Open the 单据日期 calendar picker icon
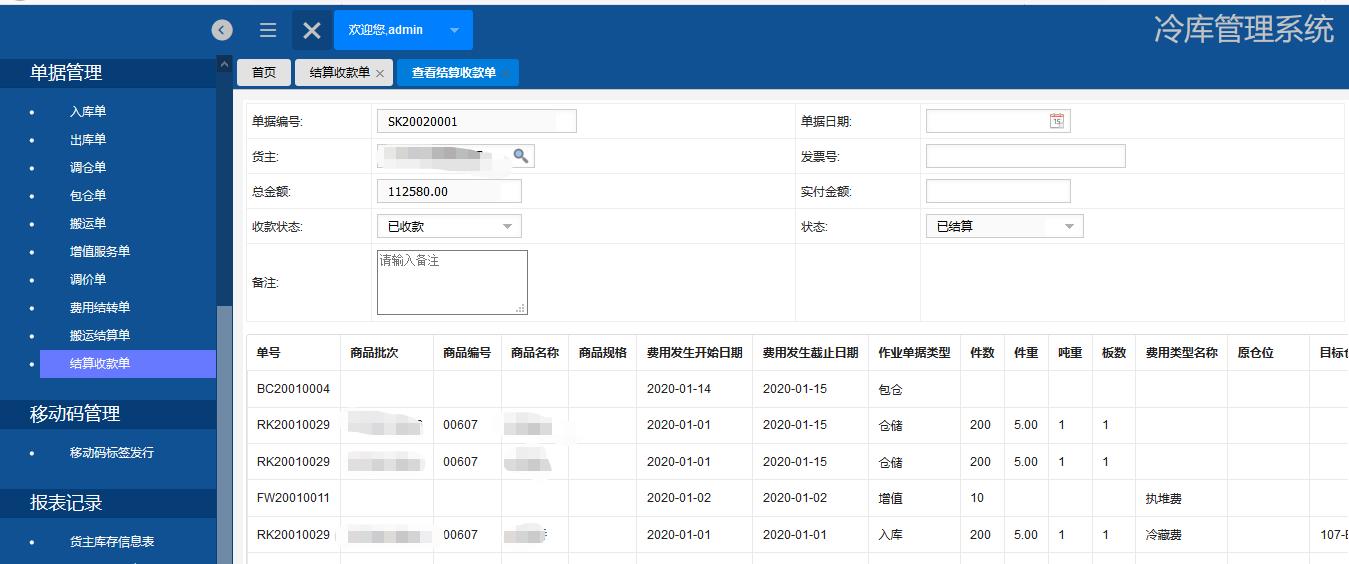This screenshot has height=564, width=1349. pyautogui.click(x=1057, y=121)
